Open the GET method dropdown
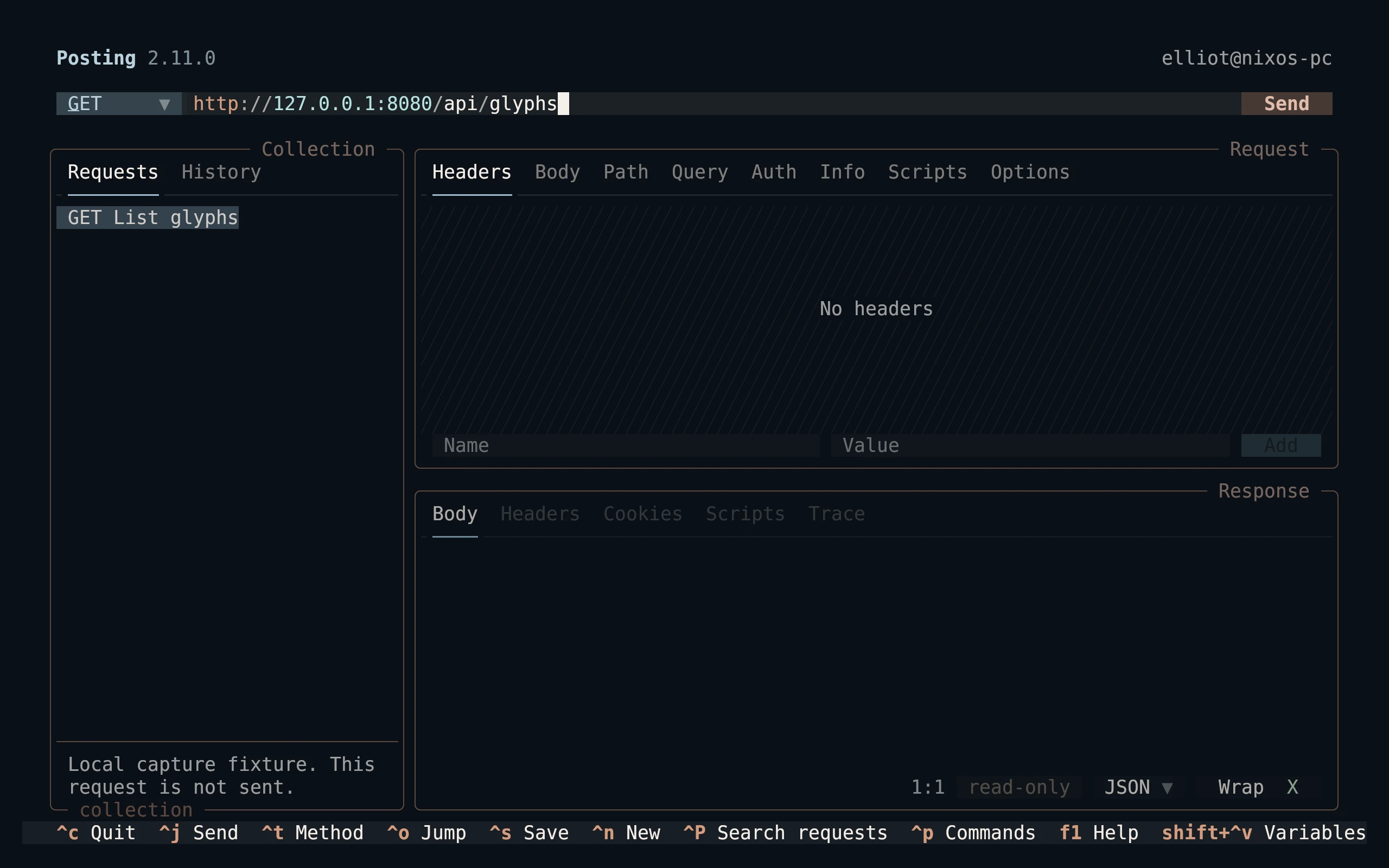 [x=119, y=103]
